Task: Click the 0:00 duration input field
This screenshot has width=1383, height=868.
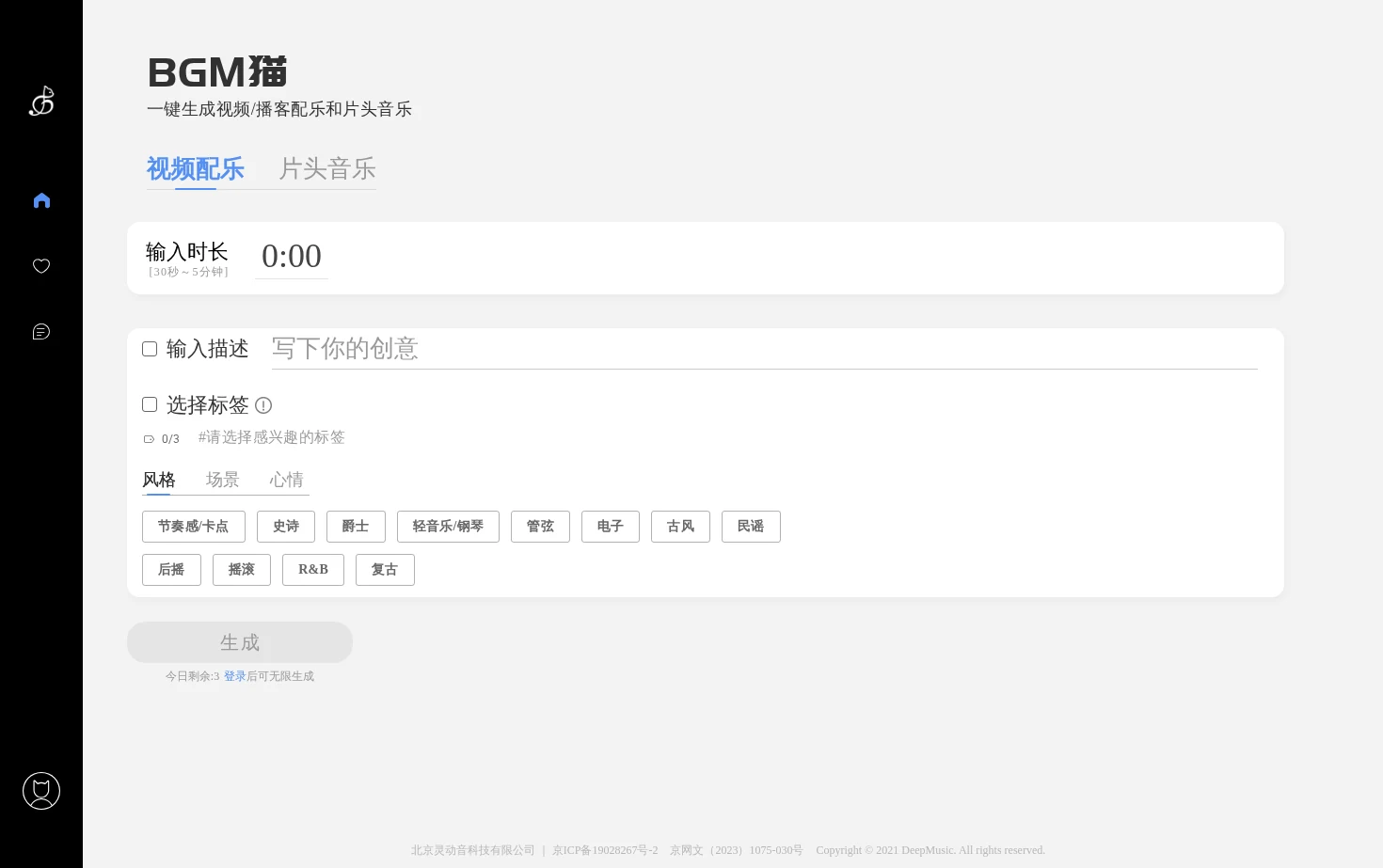Action: [x=292, y=256]
